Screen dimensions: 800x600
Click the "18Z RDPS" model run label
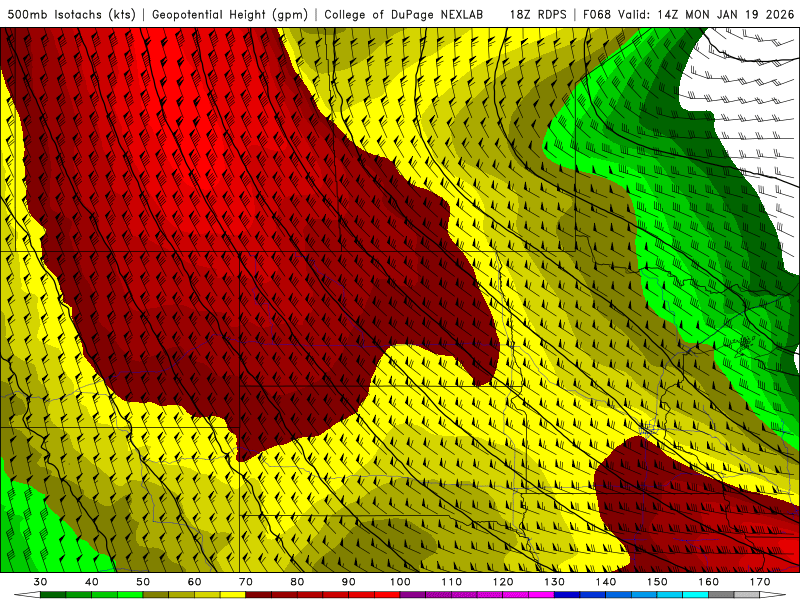538,14
